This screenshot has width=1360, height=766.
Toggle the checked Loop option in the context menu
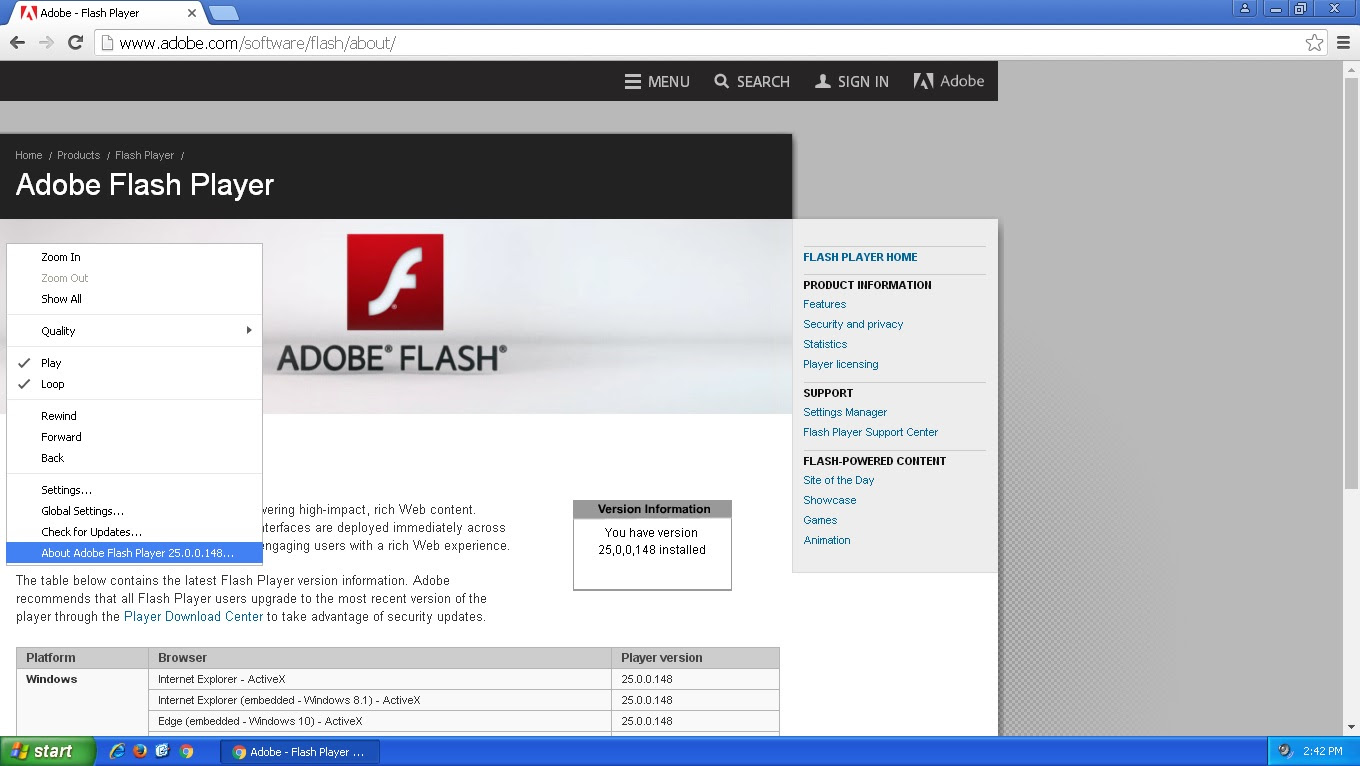tap(134, 384)
